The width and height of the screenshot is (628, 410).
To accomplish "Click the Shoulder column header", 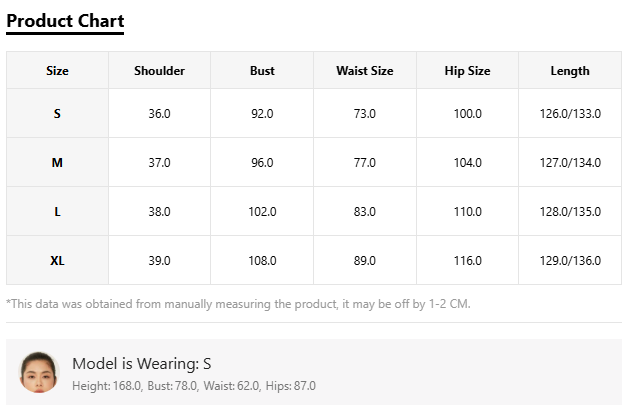I will coord(159,71).
